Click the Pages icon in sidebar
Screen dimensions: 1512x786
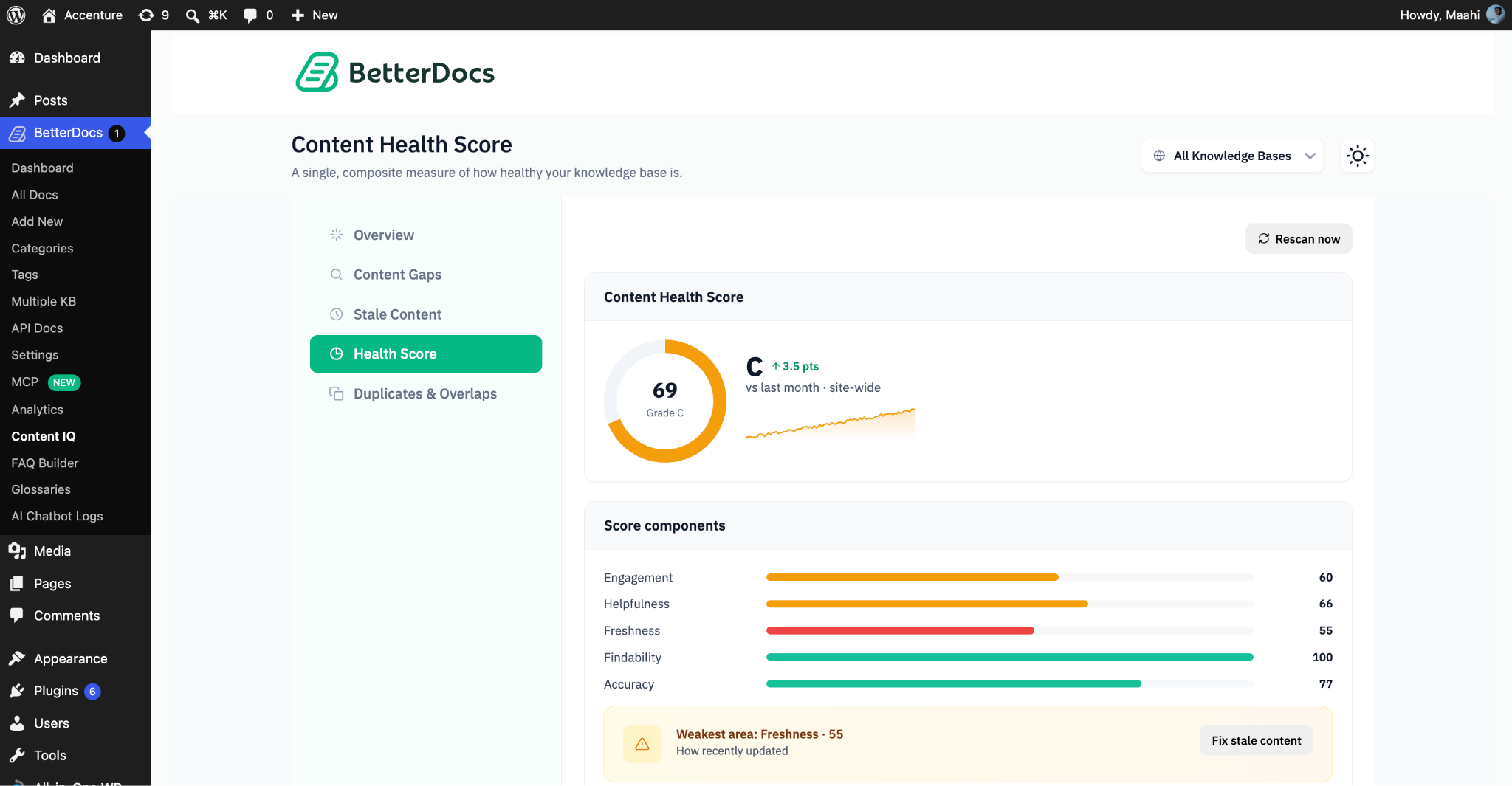[x=17, y=584]
